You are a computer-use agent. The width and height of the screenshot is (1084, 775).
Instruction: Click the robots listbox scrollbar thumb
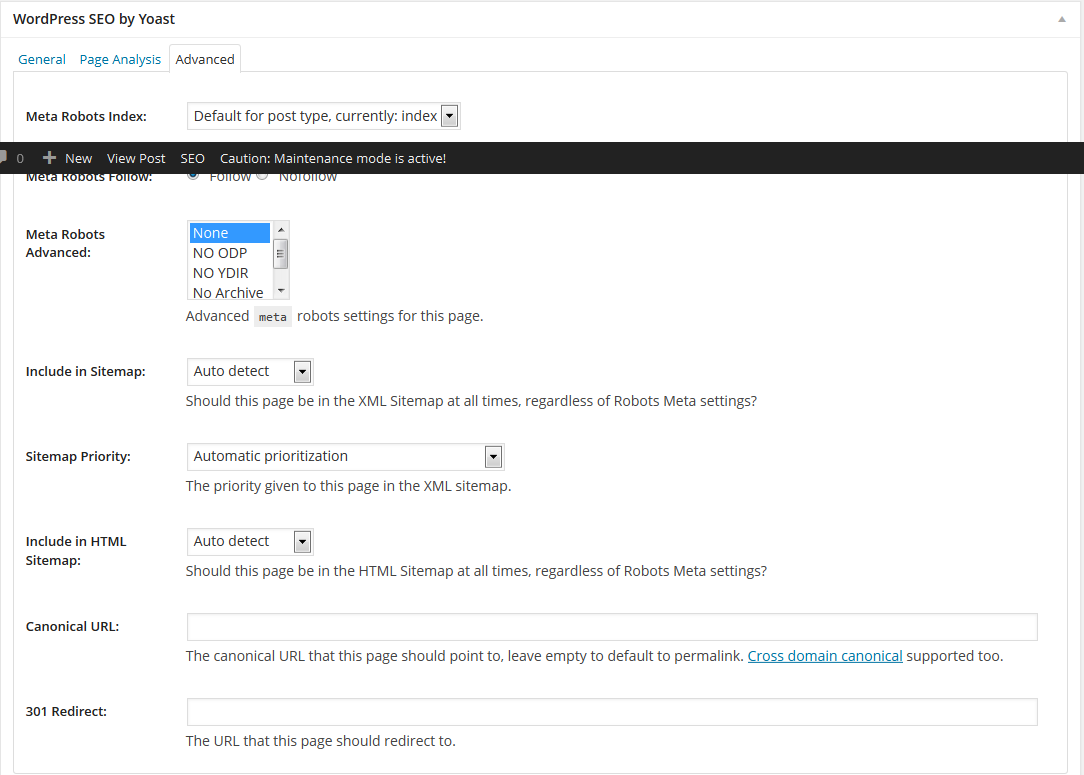(x=281, y=254)
